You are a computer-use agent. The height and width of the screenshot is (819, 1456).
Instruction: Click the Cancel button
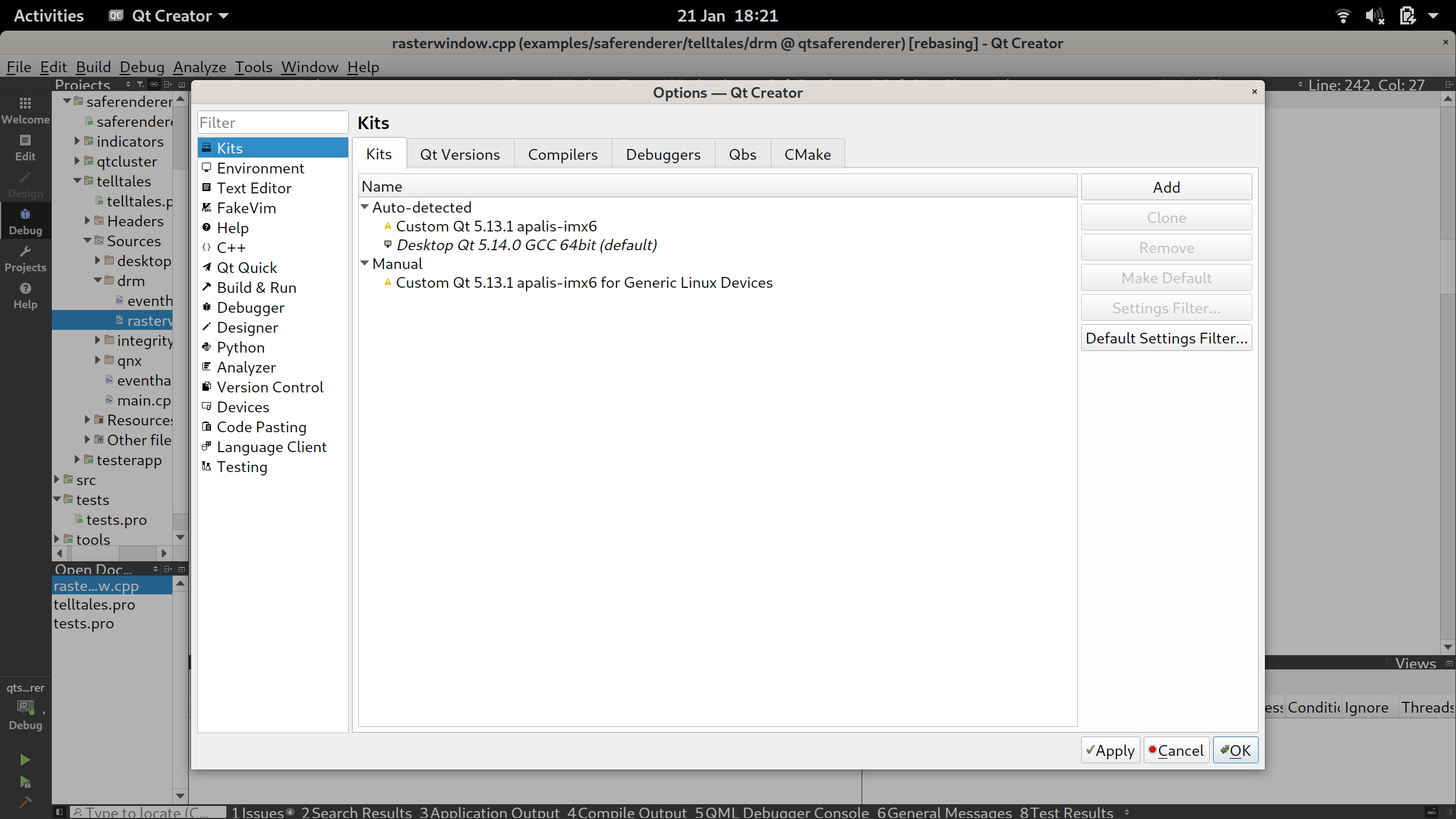pos(1176,750)
